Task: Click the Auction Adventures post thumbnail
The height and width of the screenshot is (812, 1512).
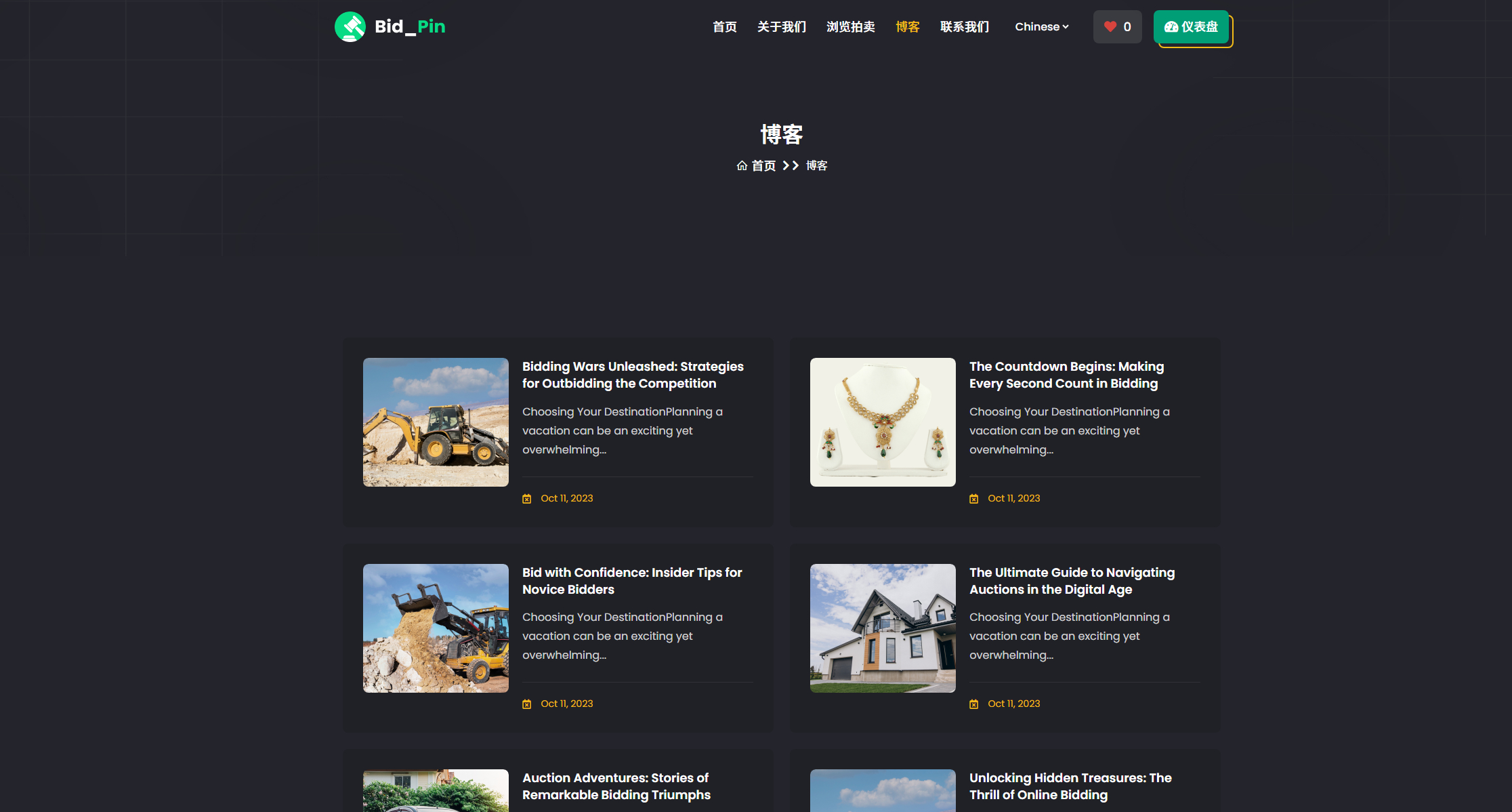Action: [436, 790]
